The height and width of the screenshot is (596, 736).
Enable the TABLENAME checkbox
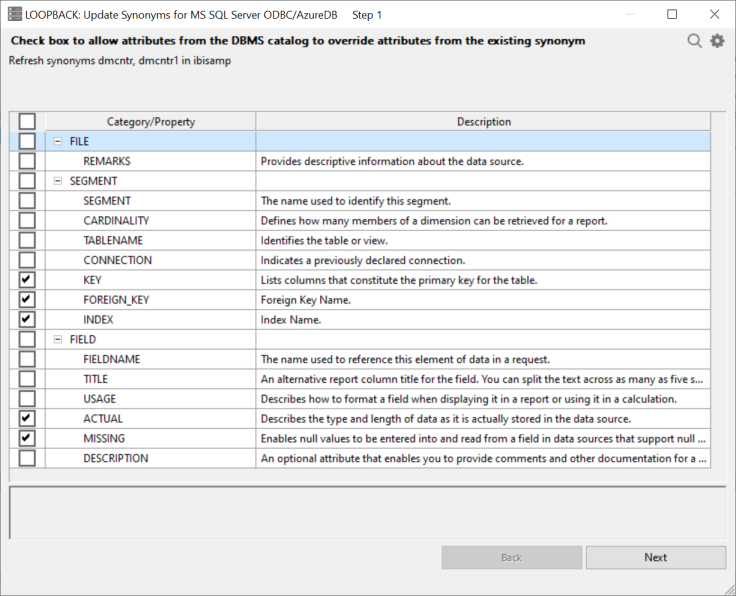click(27, 240)
